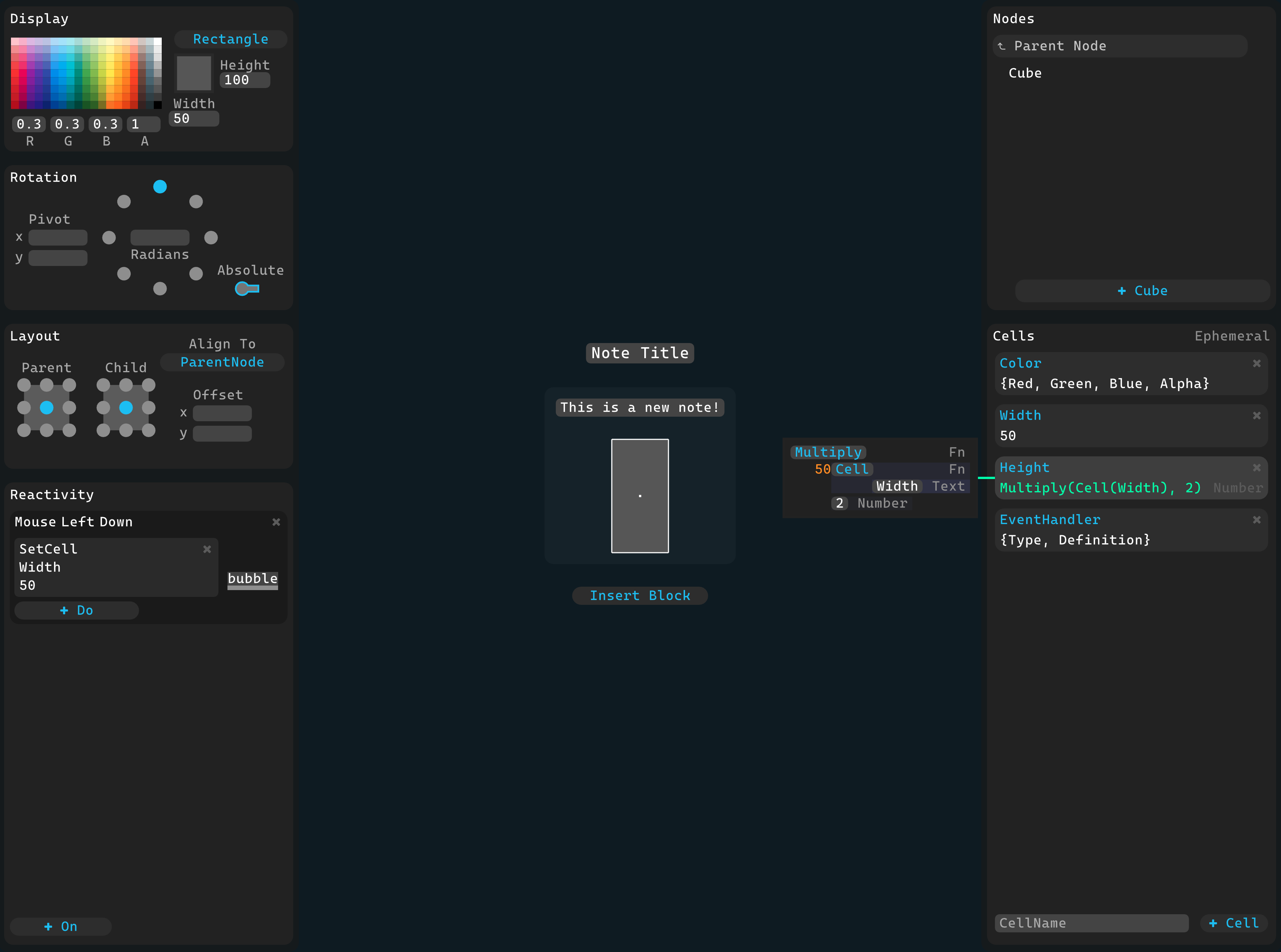Select Parent top-left alignment anchor
This screenshot has width=1281, height=952.
point(24,385)
